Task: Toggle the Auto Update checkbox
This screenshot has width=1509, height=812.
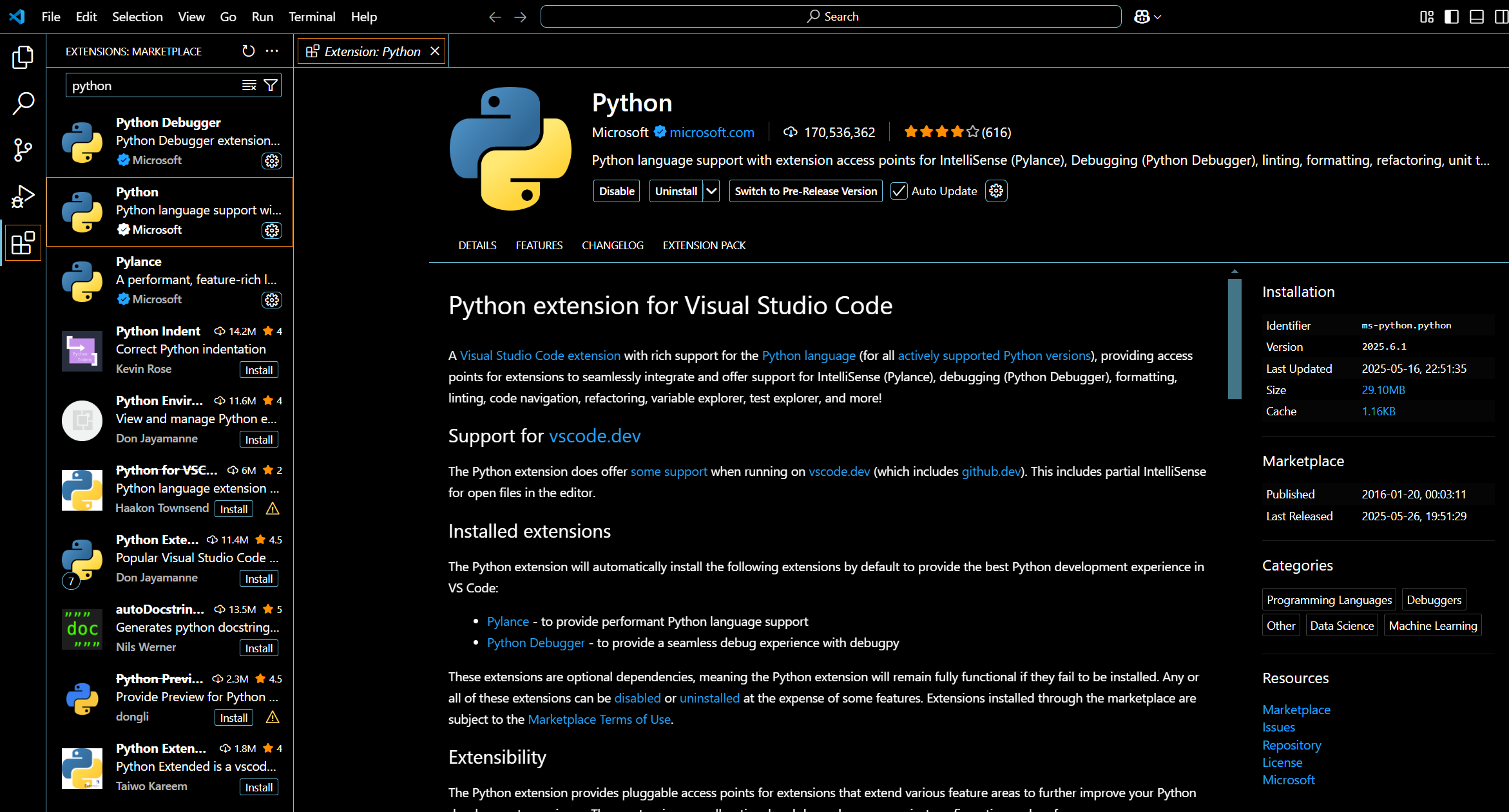Action: click(x=898, y=191)
